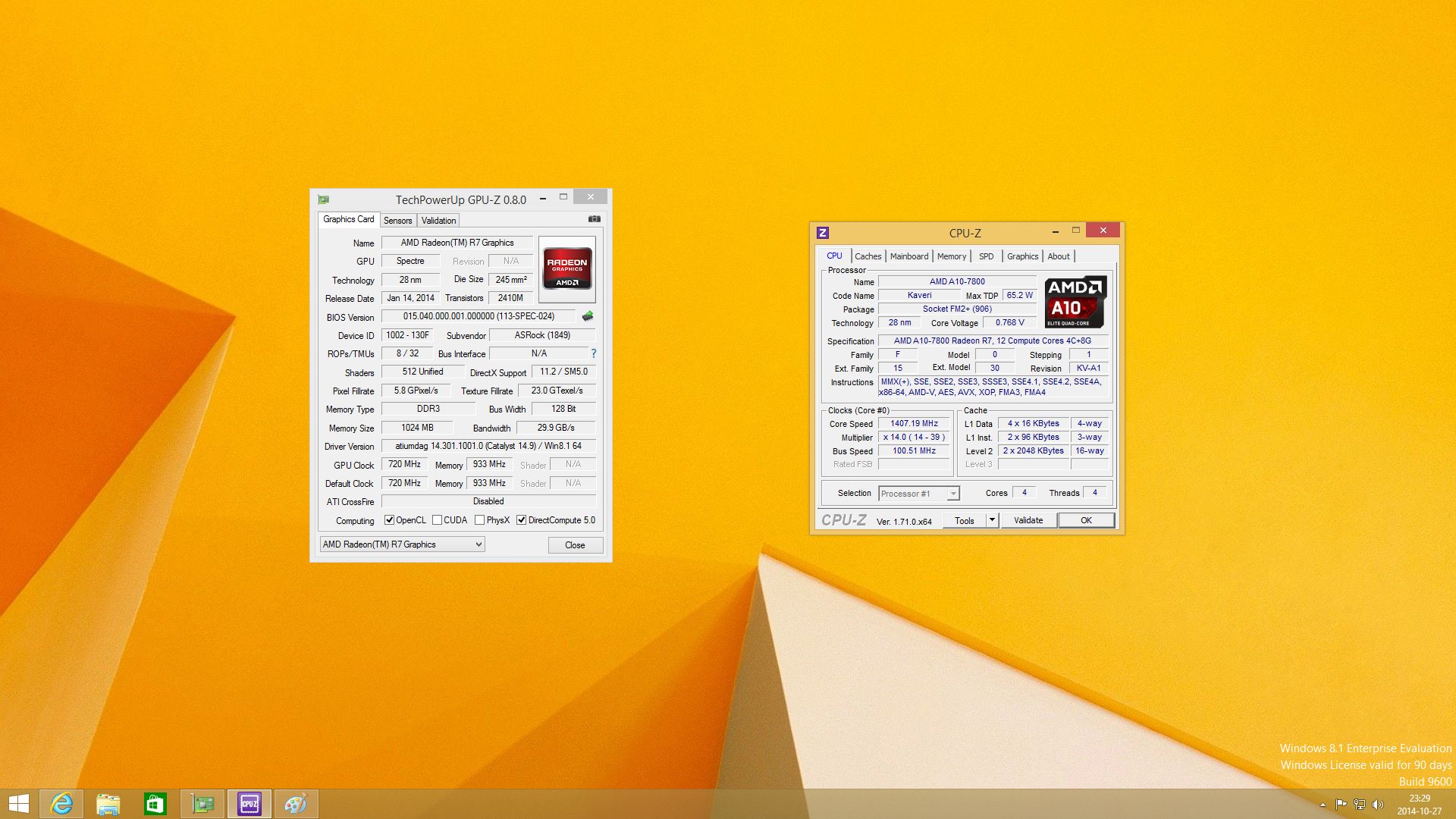Image resolution: width=1456 pixels, height=819 pixels.
Task: Switch to the Sensors tab in GPU-Z
Action: (x=398, y=220)
